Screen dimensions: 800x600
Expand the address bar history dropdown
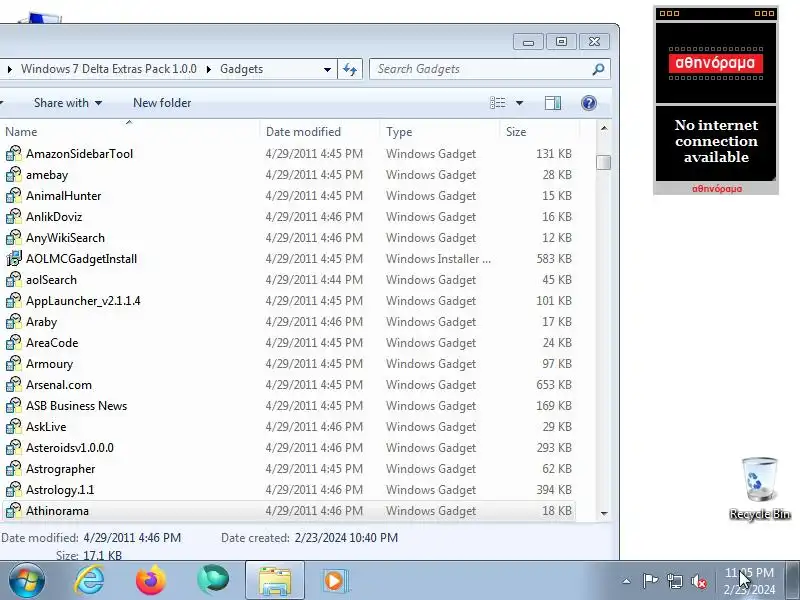(327, 69)
